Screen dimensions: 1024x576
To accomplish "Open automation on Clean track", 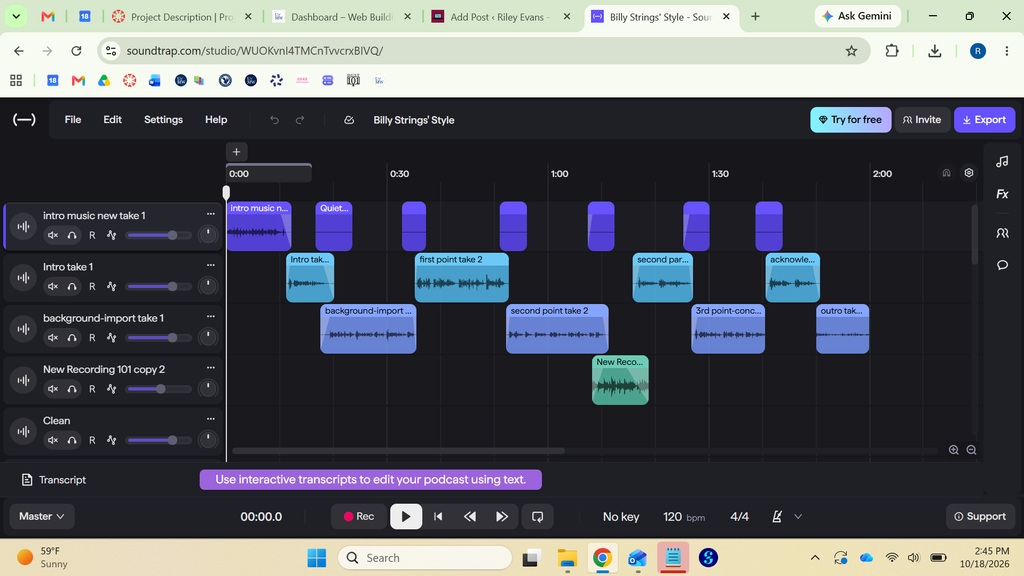I will click(x=112, y=440).
